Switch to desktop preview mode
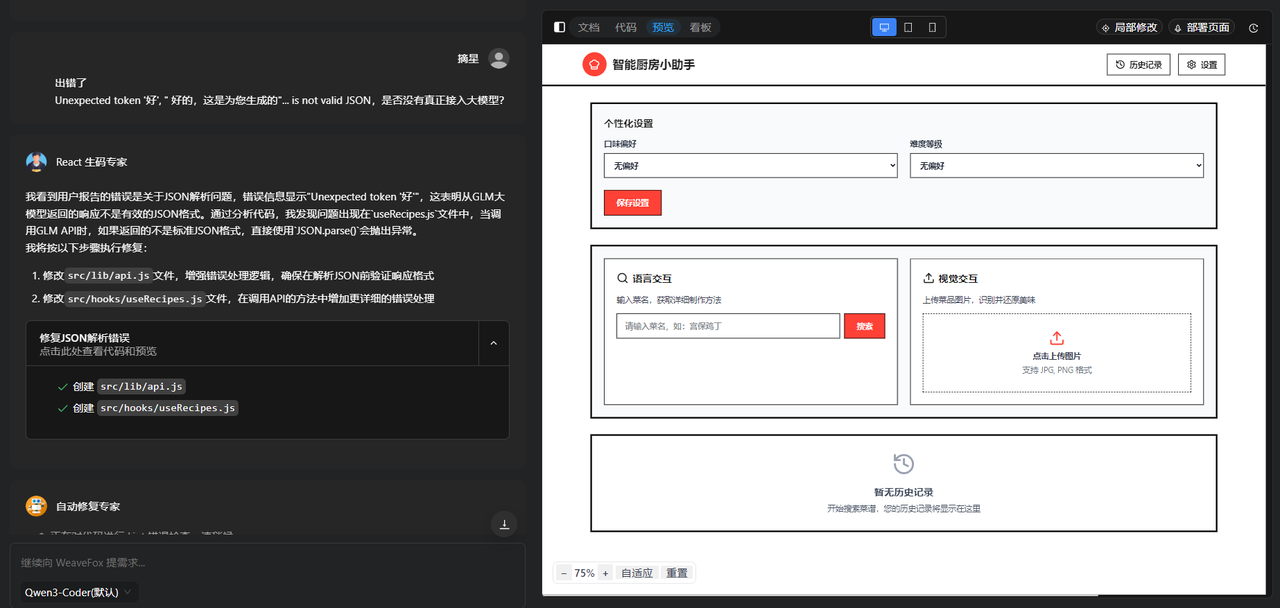Screen dimensions: 1280x608 coord(884,27)
